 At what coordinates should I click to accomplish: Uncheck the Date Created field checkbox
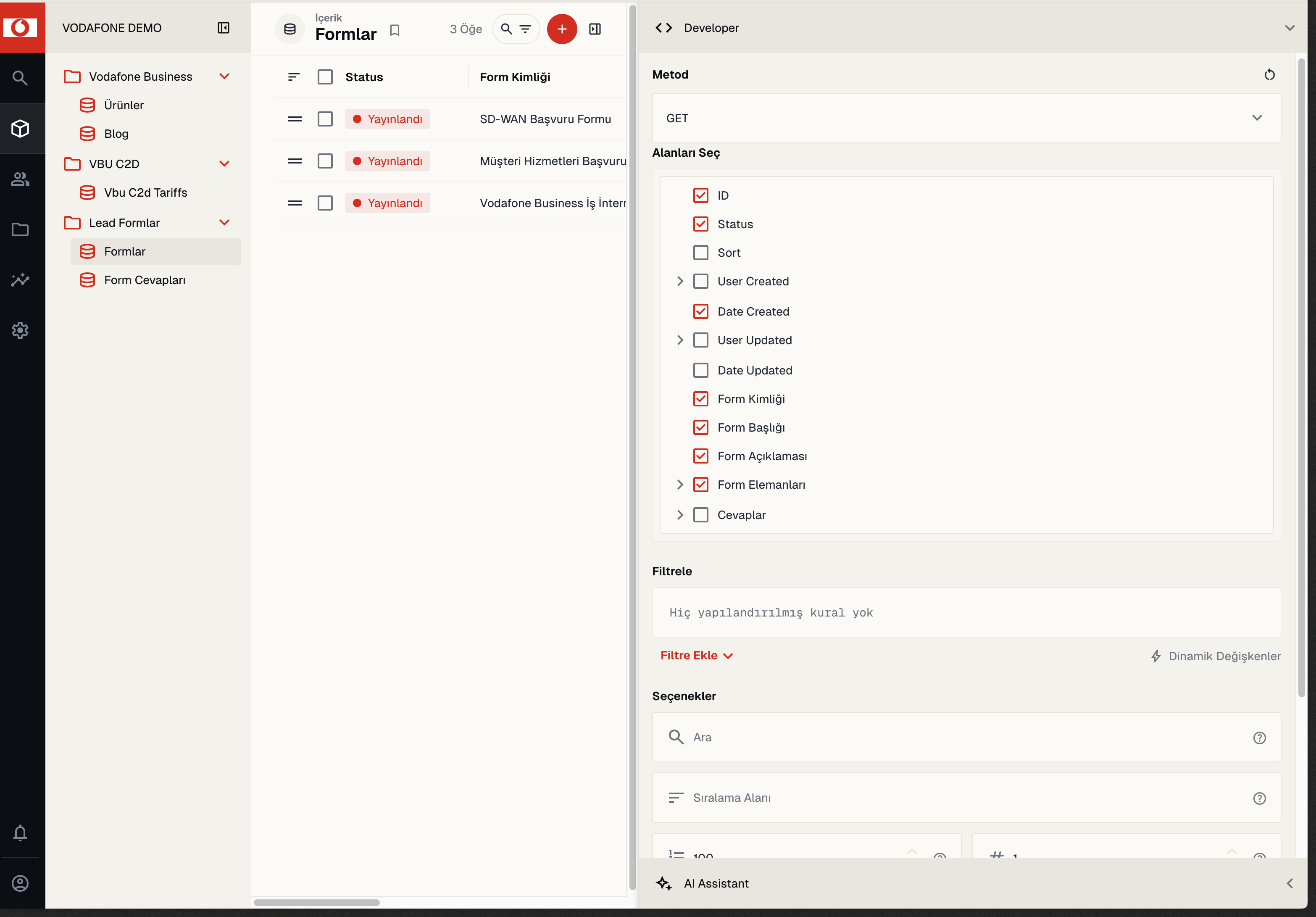tap(700, 311)
